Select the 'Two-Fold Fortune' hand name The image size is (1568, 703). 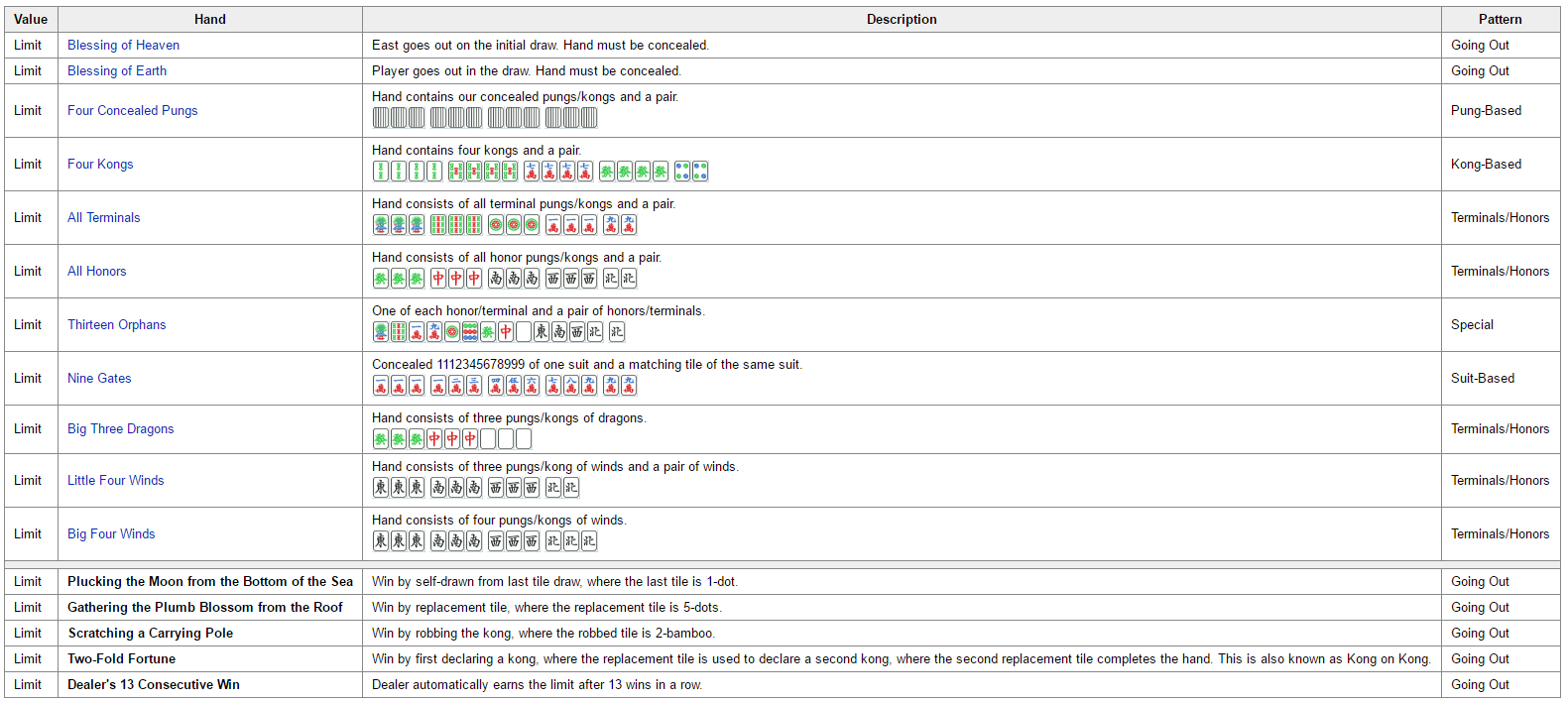click(121, 658)
